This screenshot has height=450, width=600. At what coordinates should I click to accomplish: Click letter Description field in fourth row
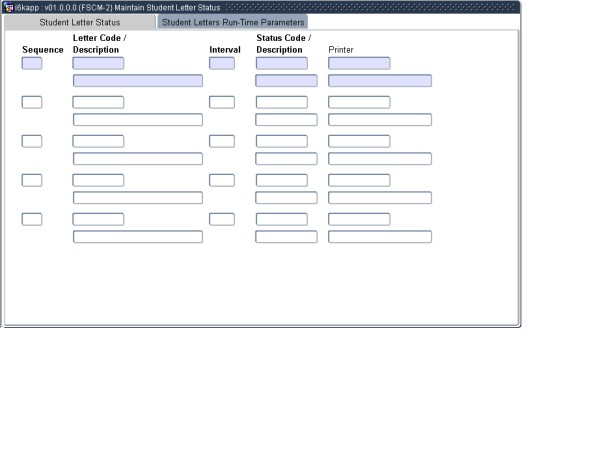138,198
